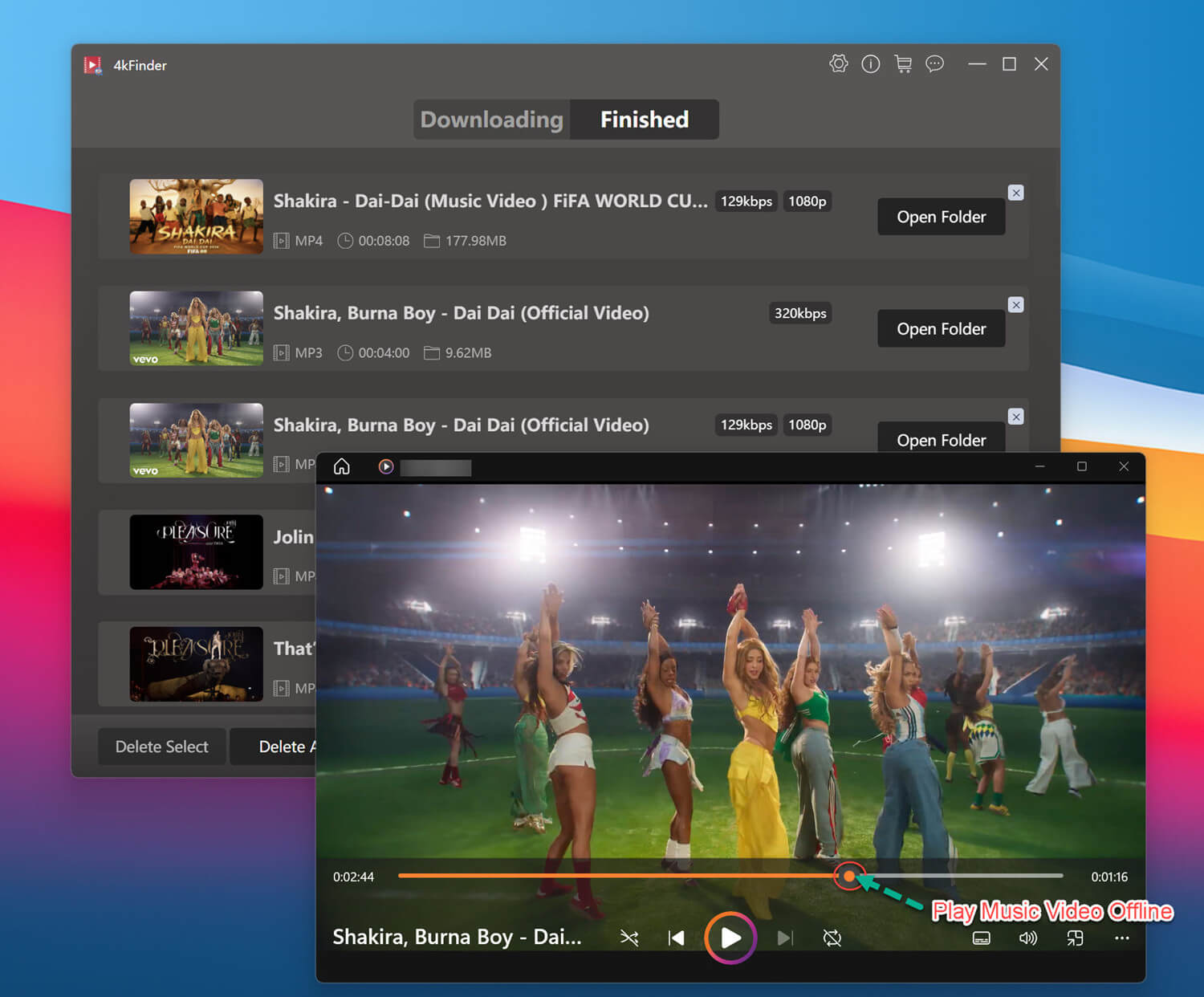Skip to next track in player
Image resolution: width=1204 pixels, height=997 pixels.
pyautogui.click(x=785, y=938)
